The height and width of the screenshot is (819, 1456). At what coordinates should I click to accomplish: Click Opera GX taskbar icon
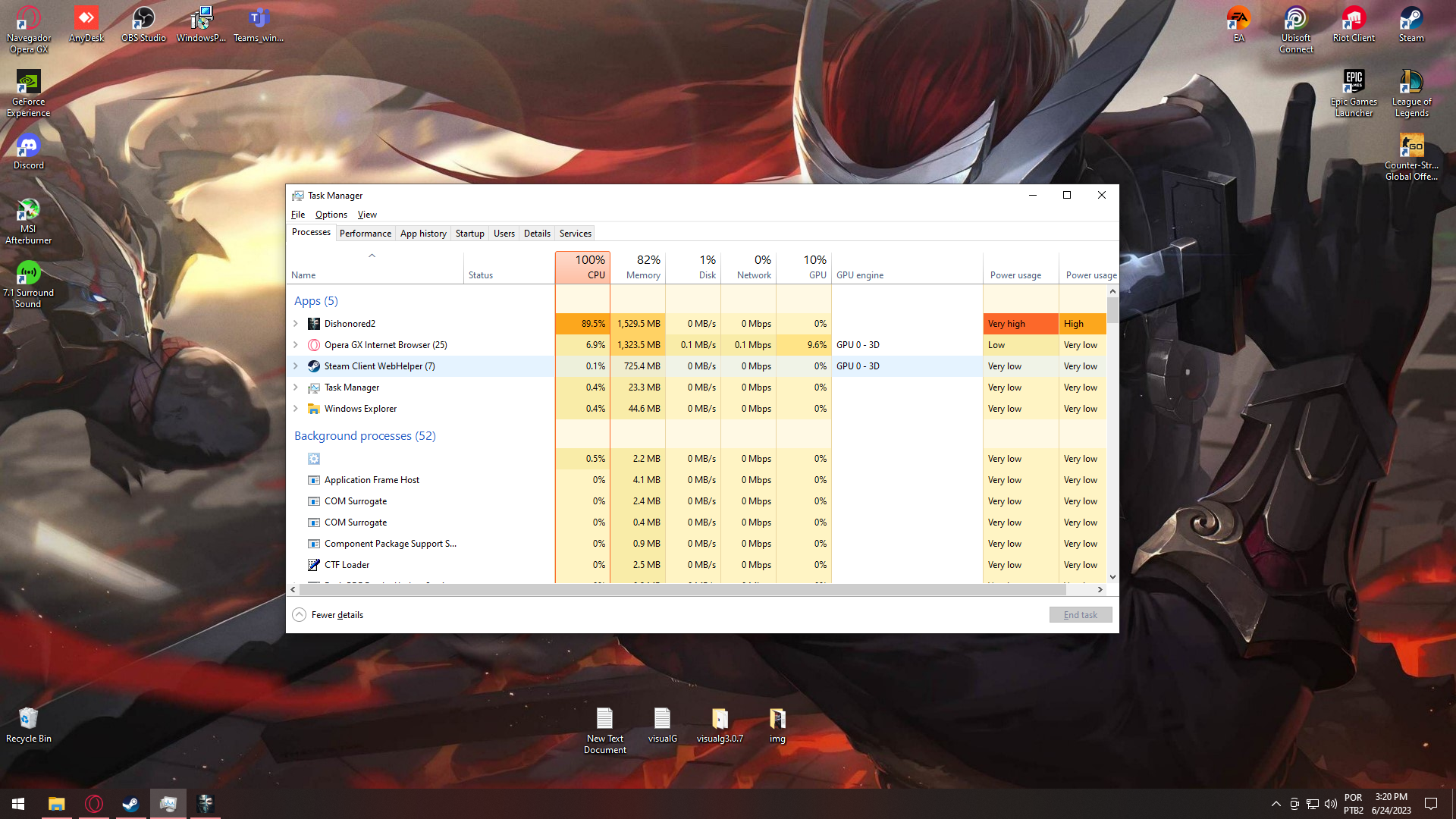coord(94,804)
